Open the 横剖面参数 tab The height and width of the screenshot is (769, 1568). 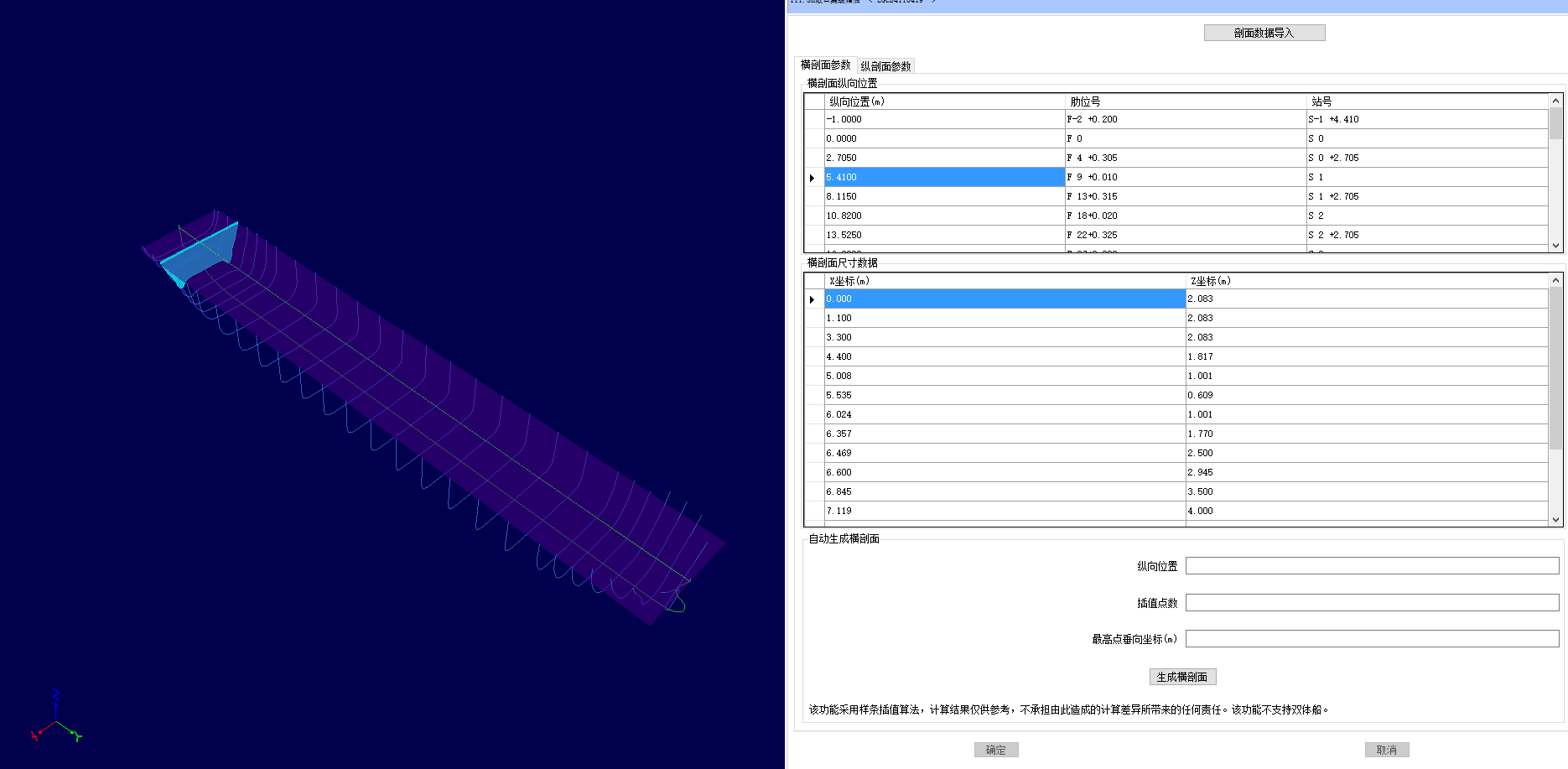(825, 65)
